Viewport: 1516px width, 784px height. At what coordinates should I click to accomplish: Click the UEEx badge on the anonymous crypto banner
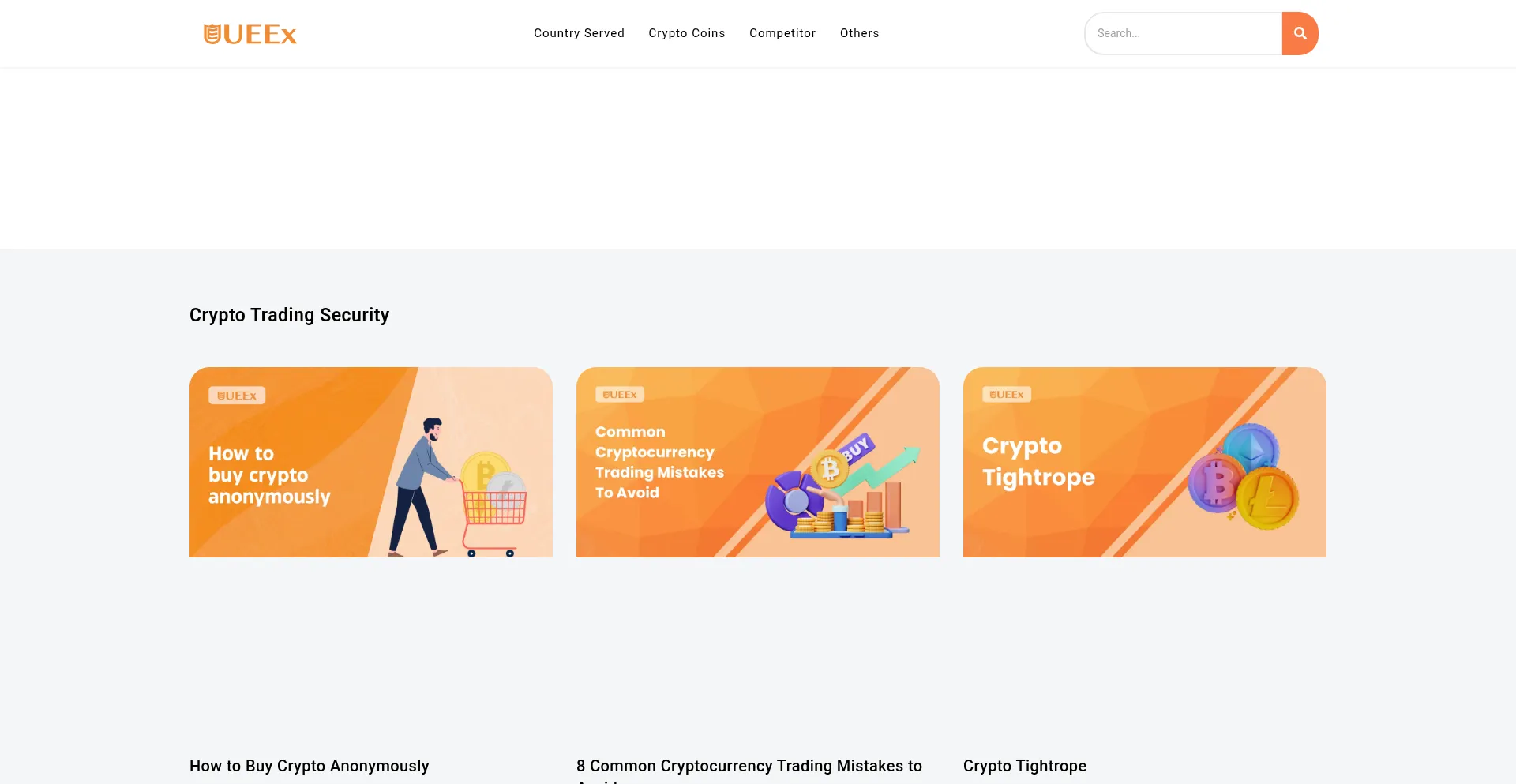237,396
